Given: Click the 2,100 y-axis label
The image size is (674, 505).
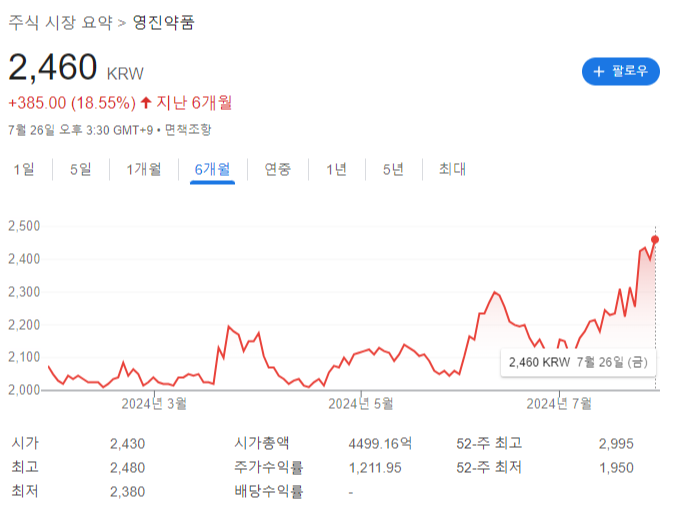Looking at the screenshot, I should [x=24, y=357].
